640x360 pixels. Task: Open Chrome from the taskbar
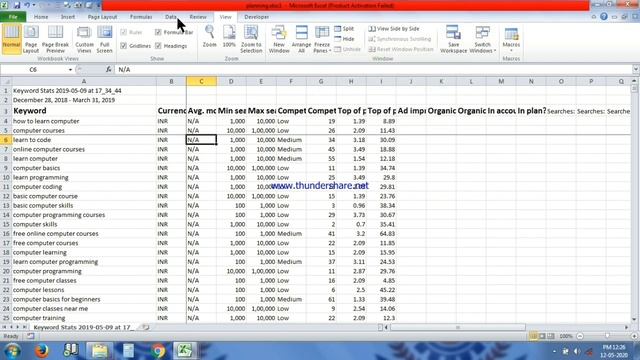pos(158,351)
